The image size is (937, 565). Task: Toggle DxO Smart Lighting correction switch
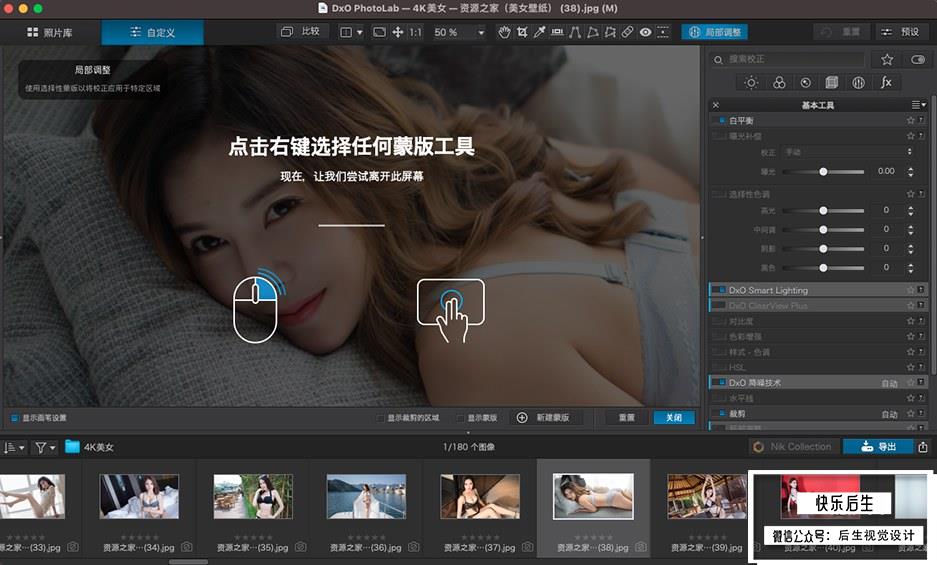tap(719, 290)
